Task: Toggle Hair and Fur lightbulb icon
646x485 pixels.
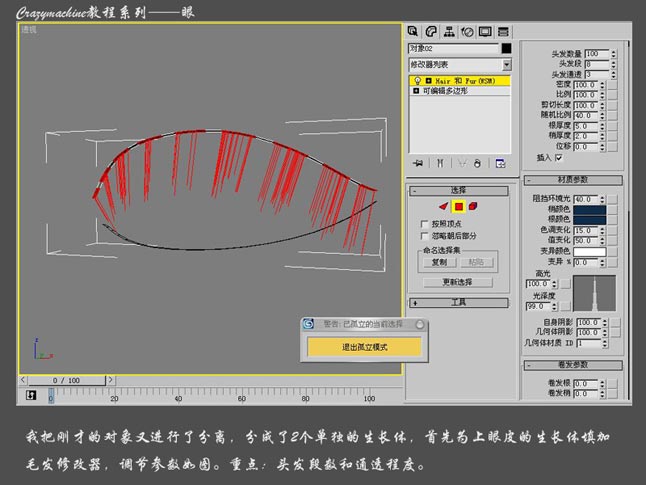Action: tap(417, 81)
